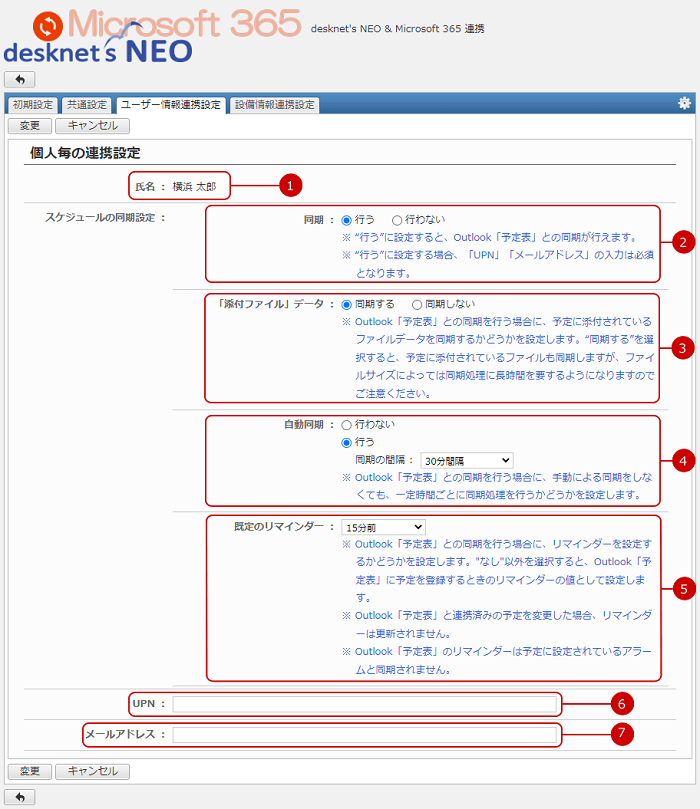This screenshot has height=809, width=700.
Task: Open the gear settings icon
Action: [684, 103]
